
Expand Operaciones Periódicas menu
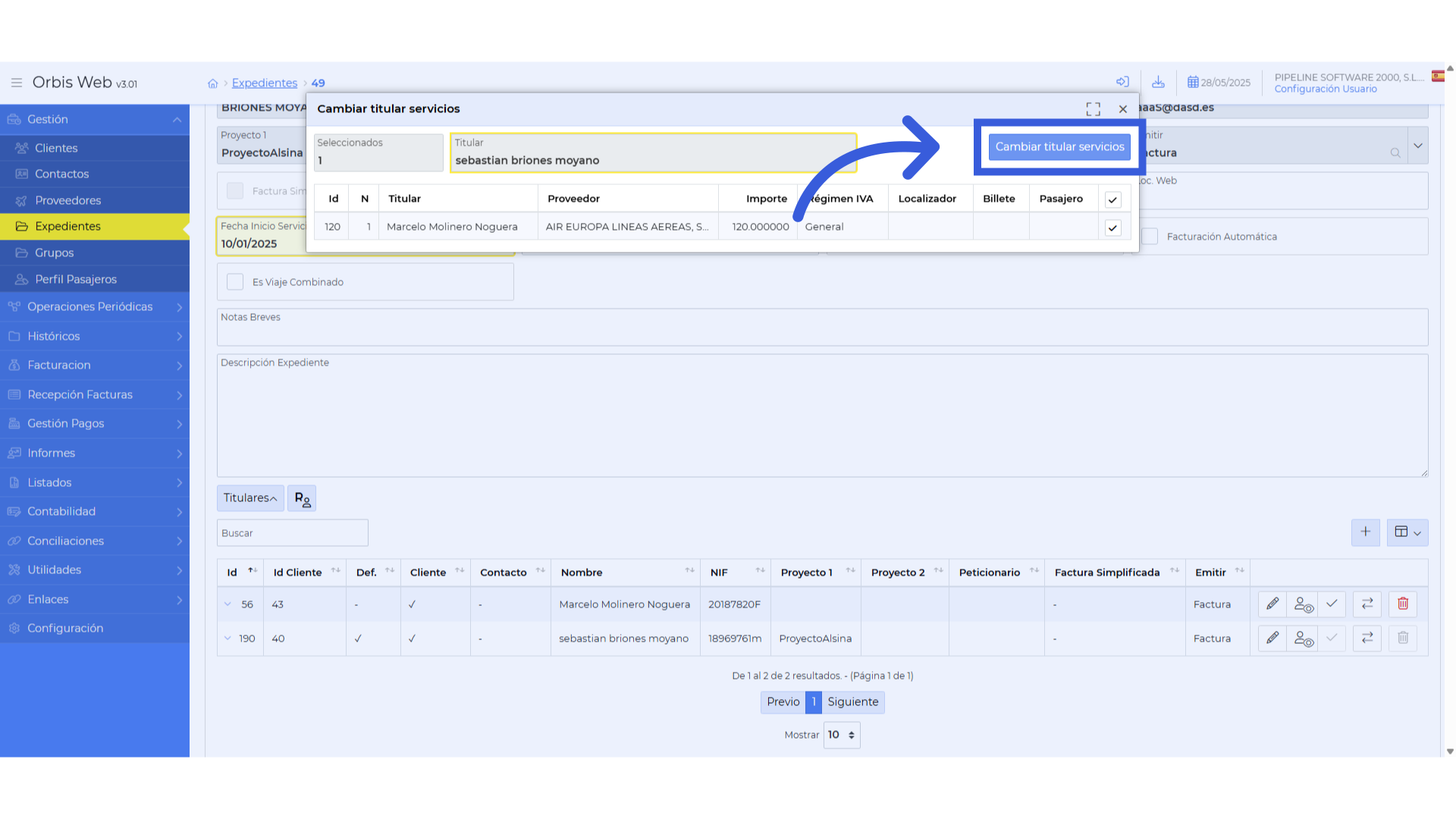click(95, 307)
